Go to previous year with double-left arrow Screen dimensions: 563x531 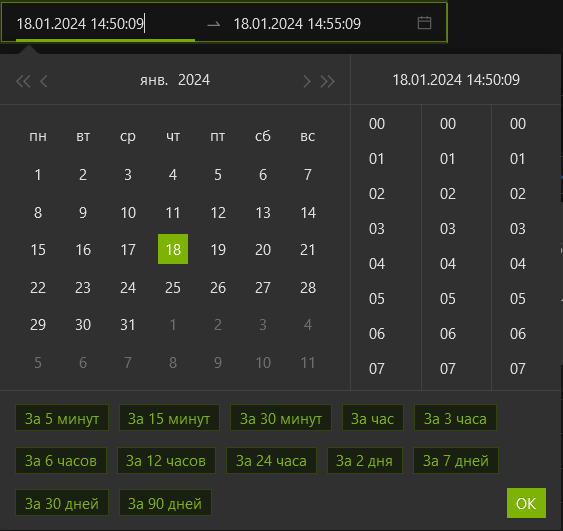[23, 81]
